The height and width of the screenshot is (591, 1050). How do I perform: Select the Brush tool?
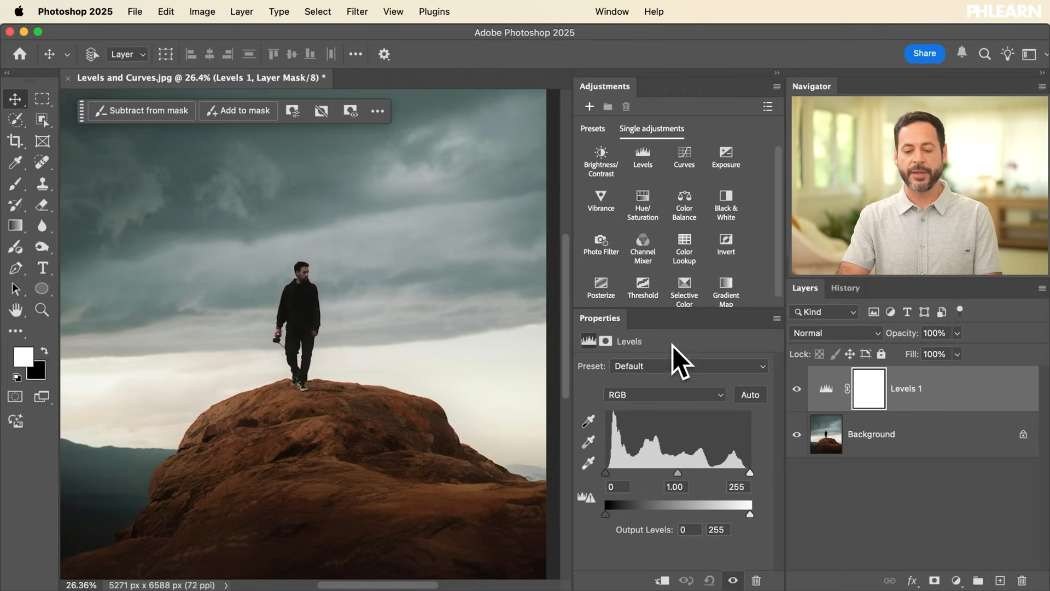click(15, 183)
